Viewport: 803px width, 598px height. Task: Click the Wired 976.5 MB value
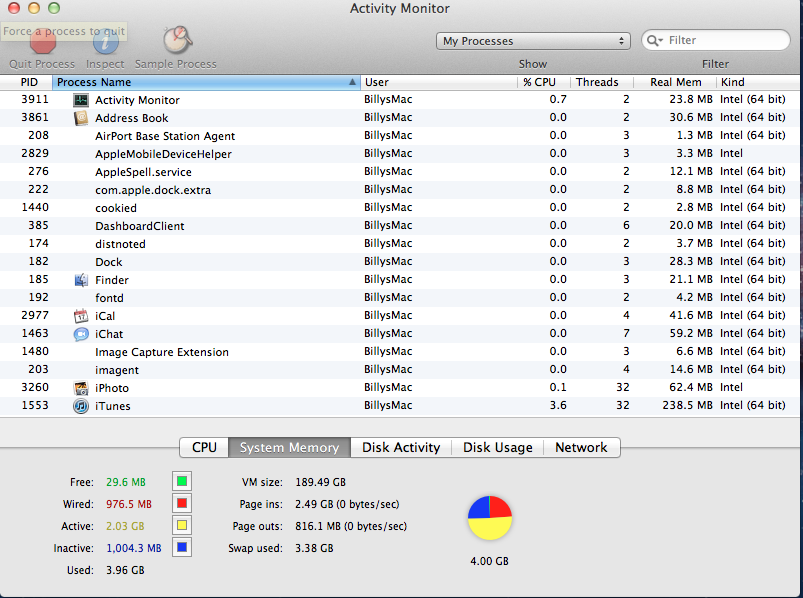click(x=129, y=504)
